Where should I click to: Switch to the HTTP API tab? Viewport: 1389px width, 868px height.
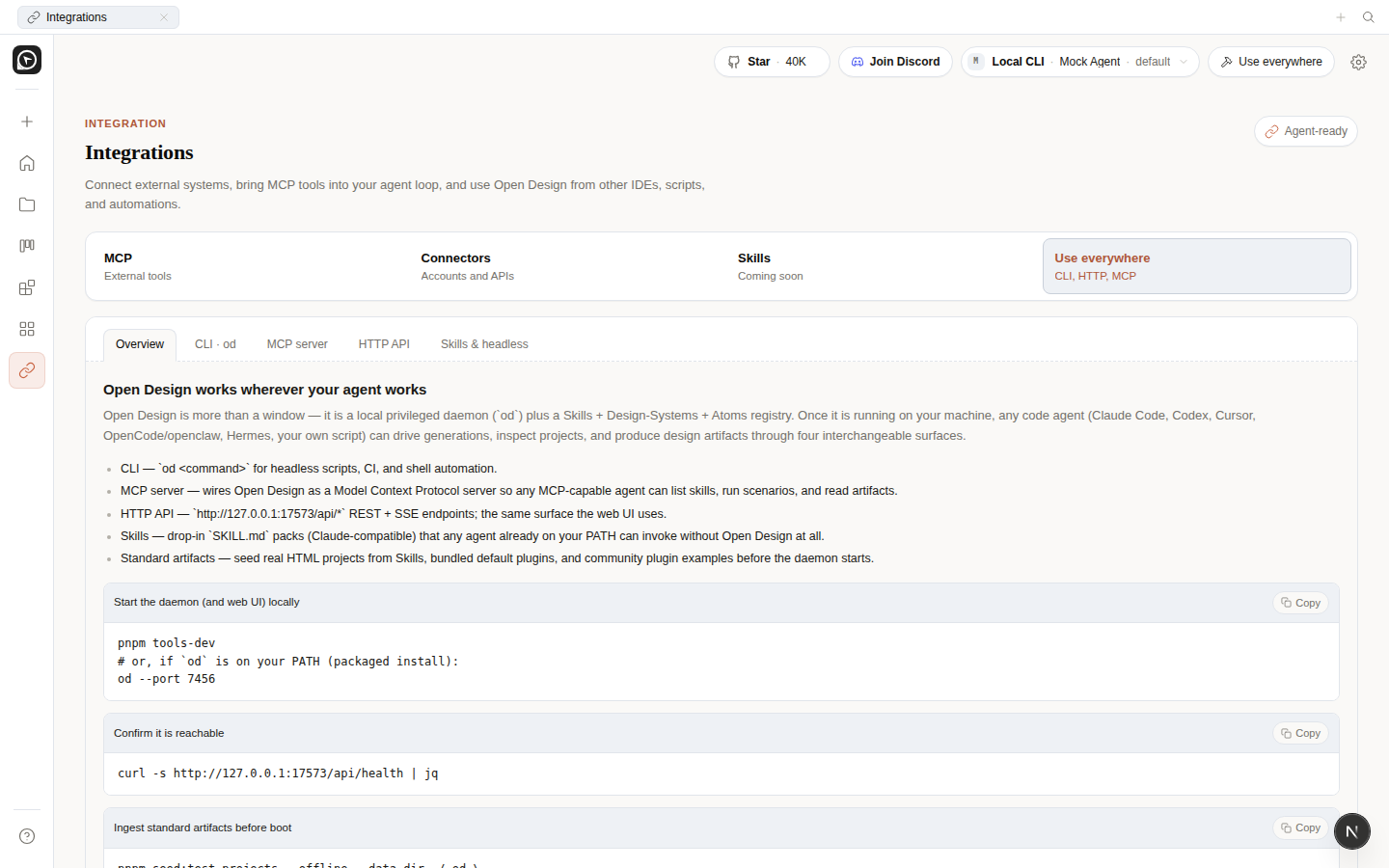tap(384, 344)
